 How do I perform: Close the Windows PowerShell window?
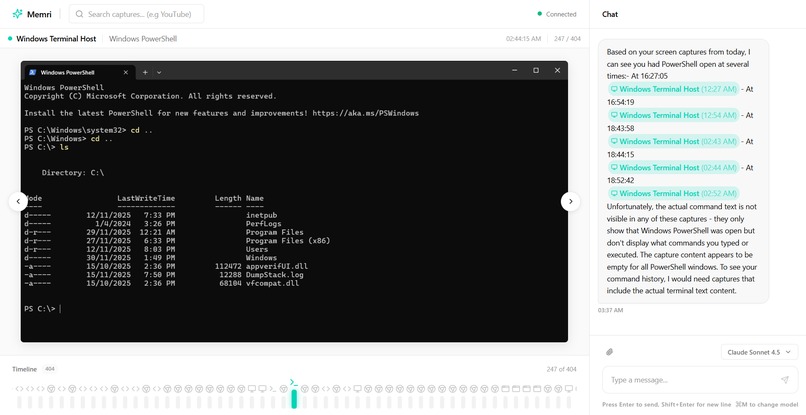tap(557, 70)
